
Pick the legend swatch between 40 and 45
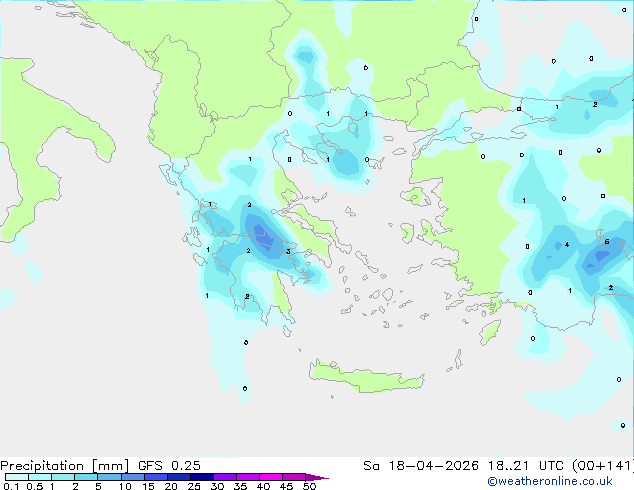coord(271,477)
